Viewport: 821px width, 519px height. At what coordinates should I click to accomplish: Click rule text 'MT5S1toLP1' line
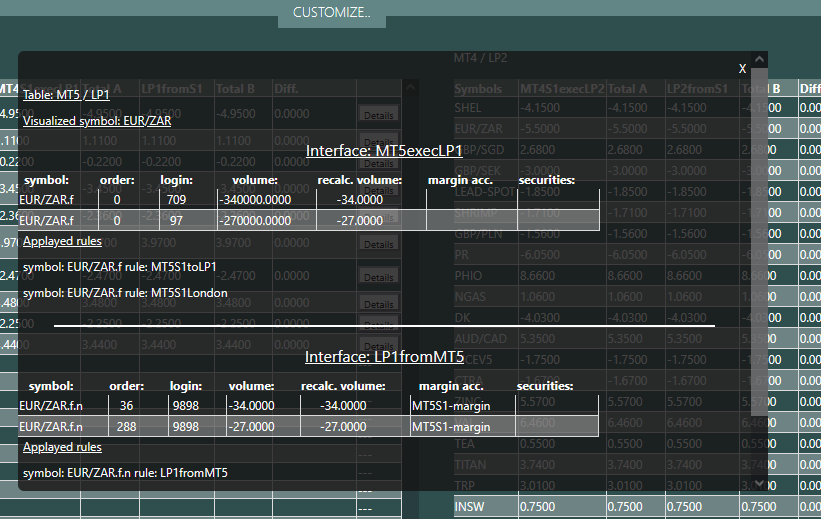(x=120, y=267)
